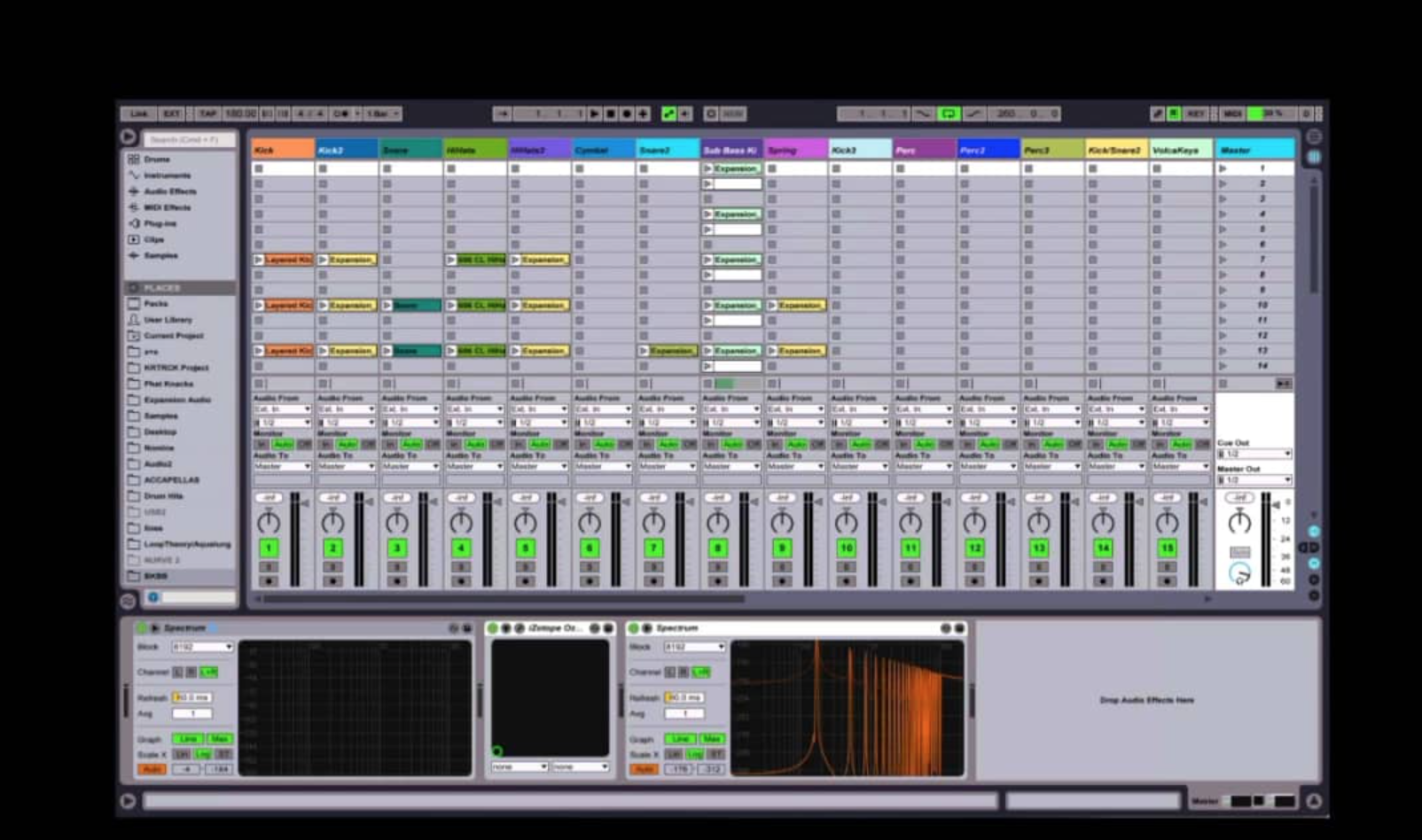Toggle track 15 activator button
The height and width of the screenshot is (840, 1422).
1167,548
